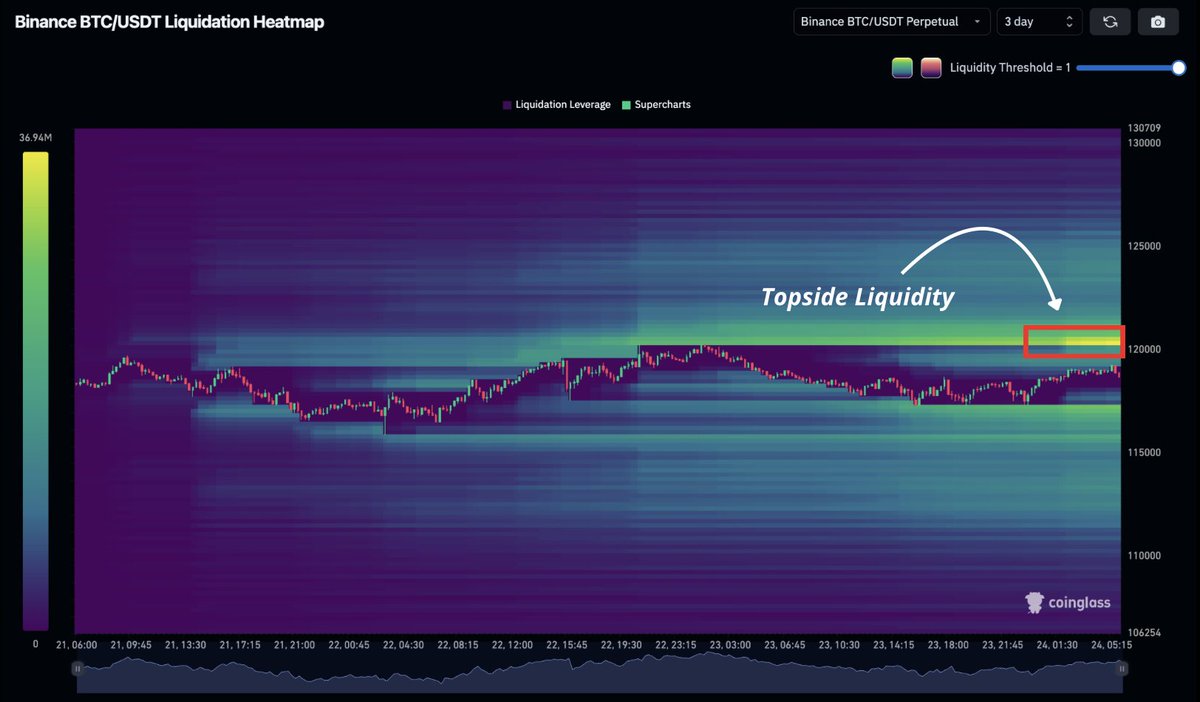Click the 130000 price axis label
This screenshot has height=702, width=1200.
pyautogui.click(x=1145, y=143)
